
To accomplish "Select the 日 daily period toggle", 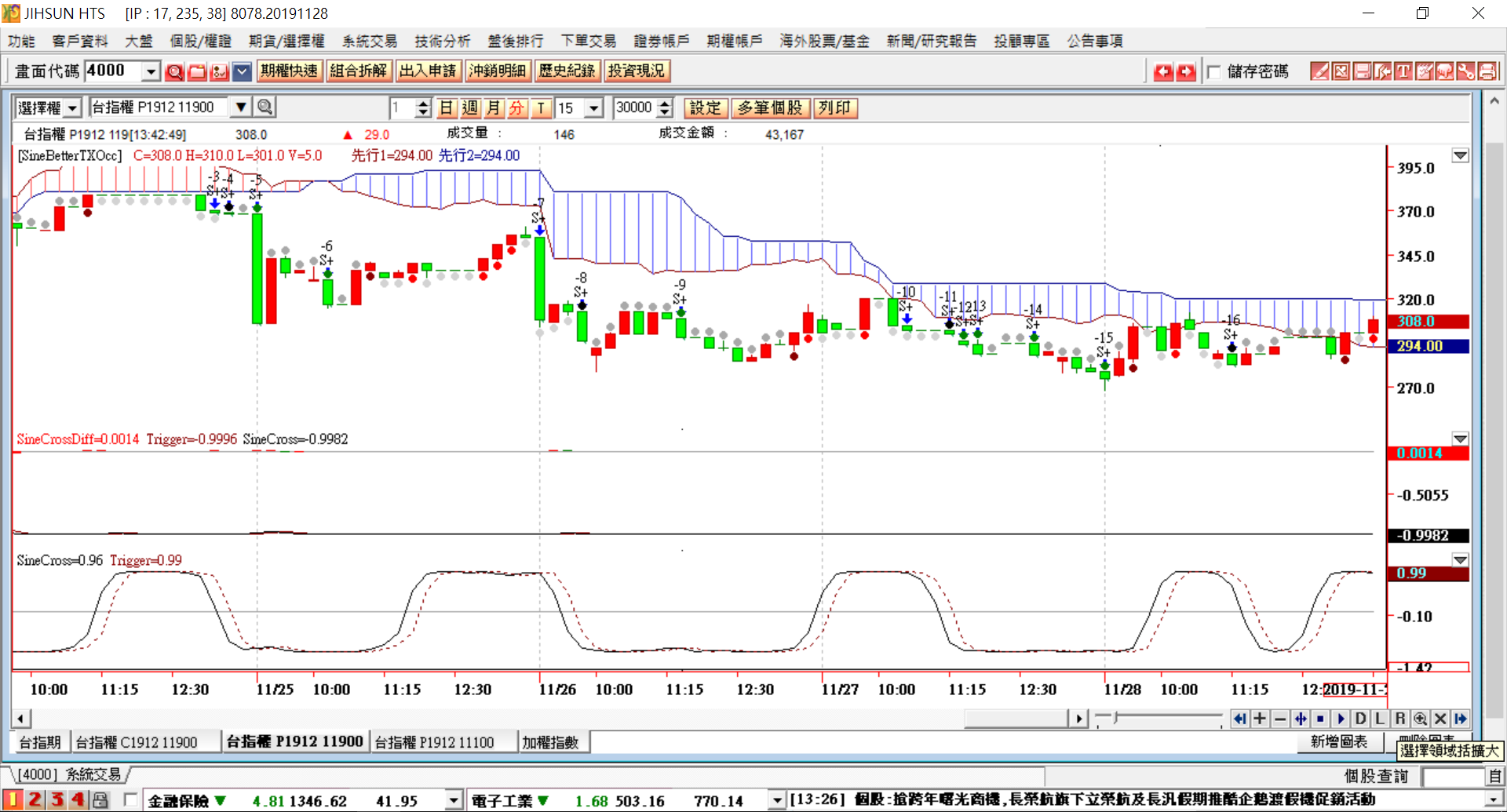I will click(447, 107).
